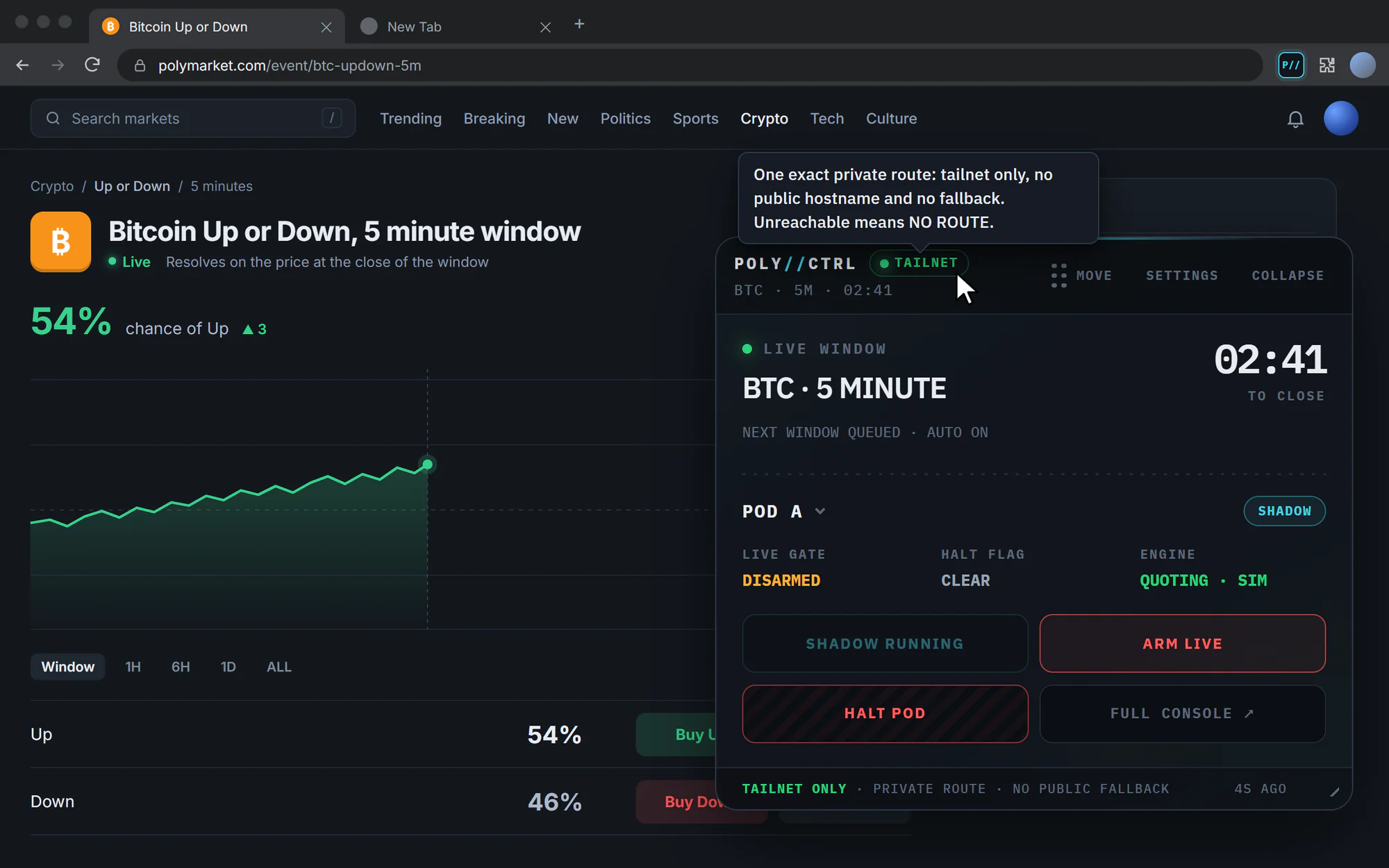Click the orange Bitcoin market logo
Viewport: 1389px width, 868px height.
60,242
